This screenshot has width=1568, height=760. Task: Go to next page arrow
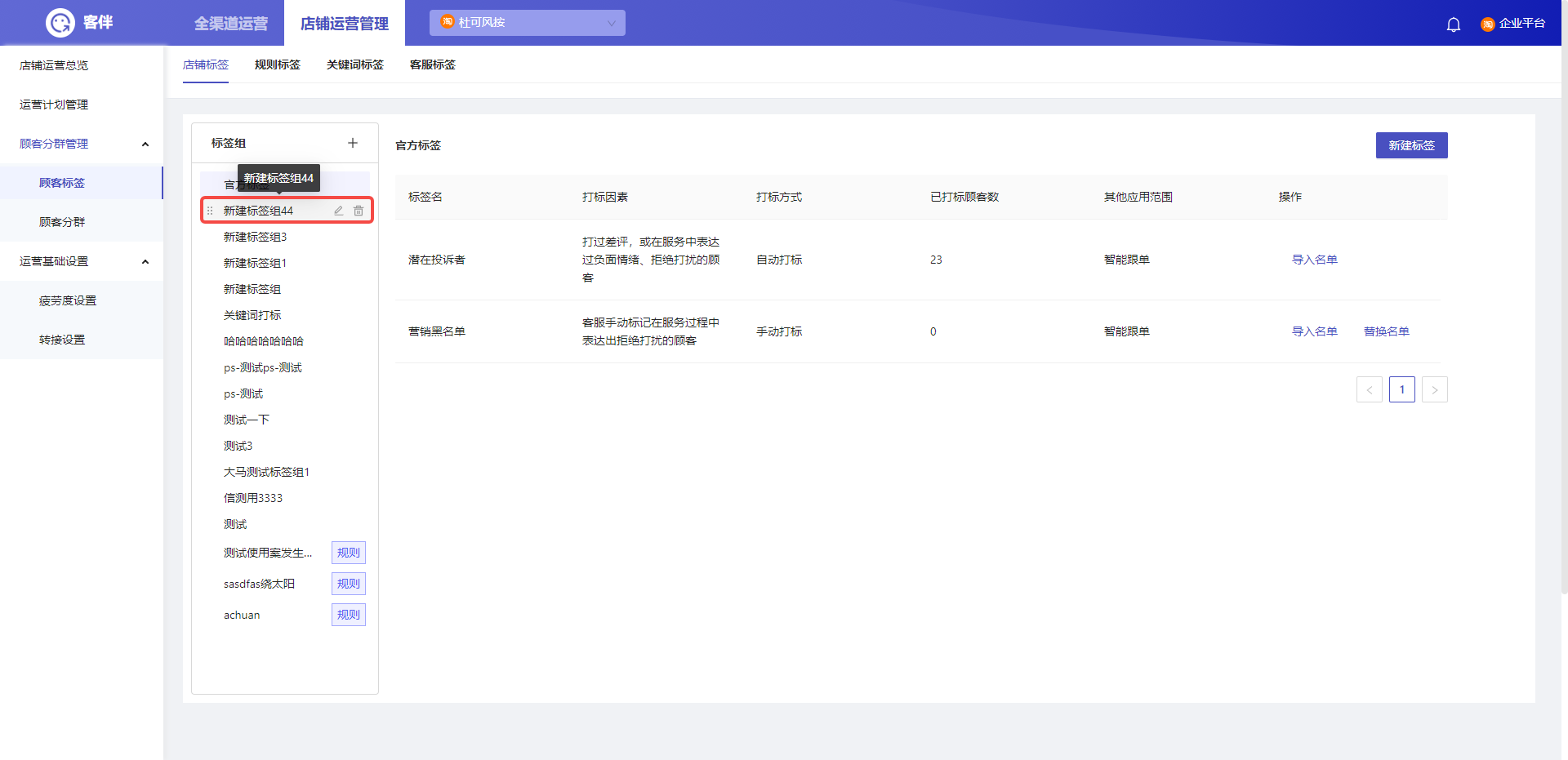[1435, 389]
